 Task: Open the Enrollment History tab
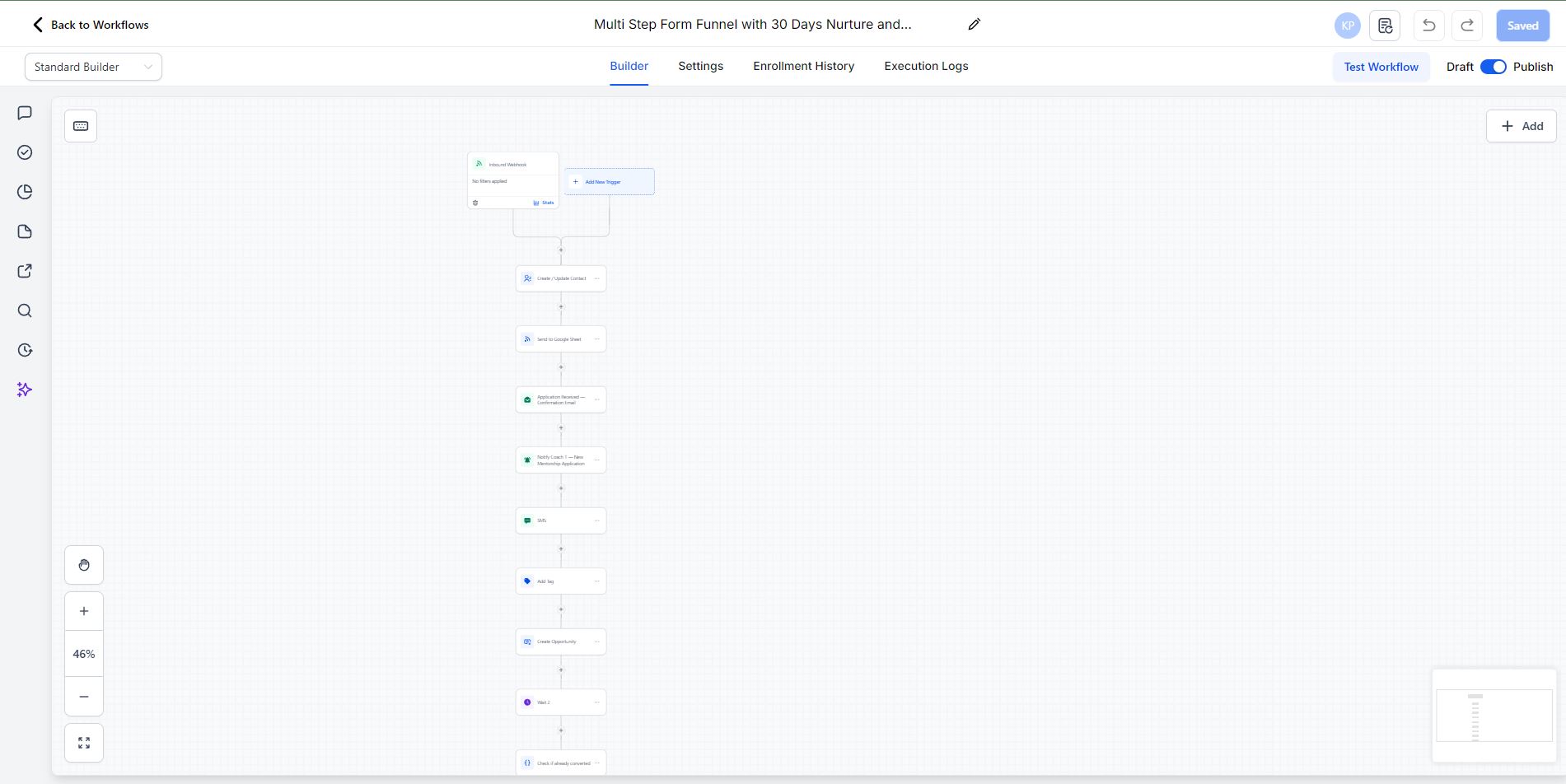[x=803, y=66]
